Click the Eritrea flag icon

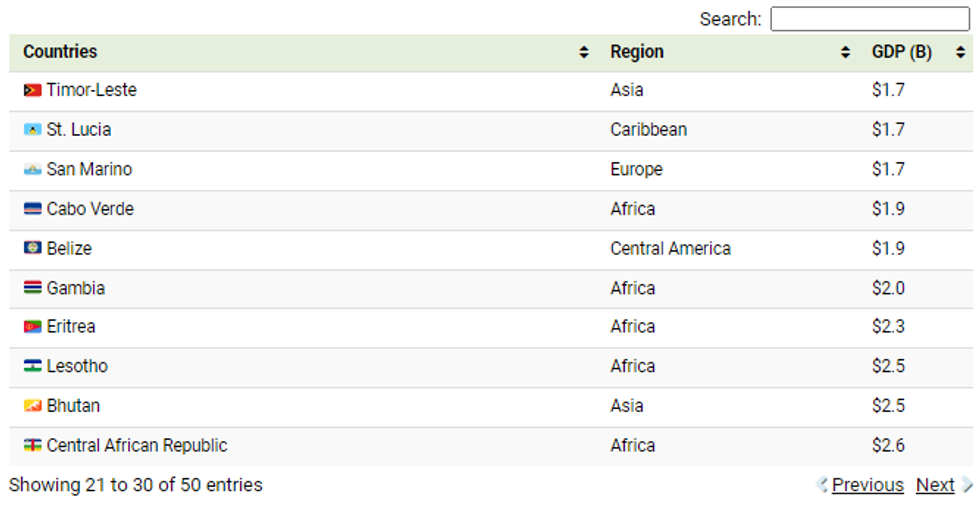point(32,327)
